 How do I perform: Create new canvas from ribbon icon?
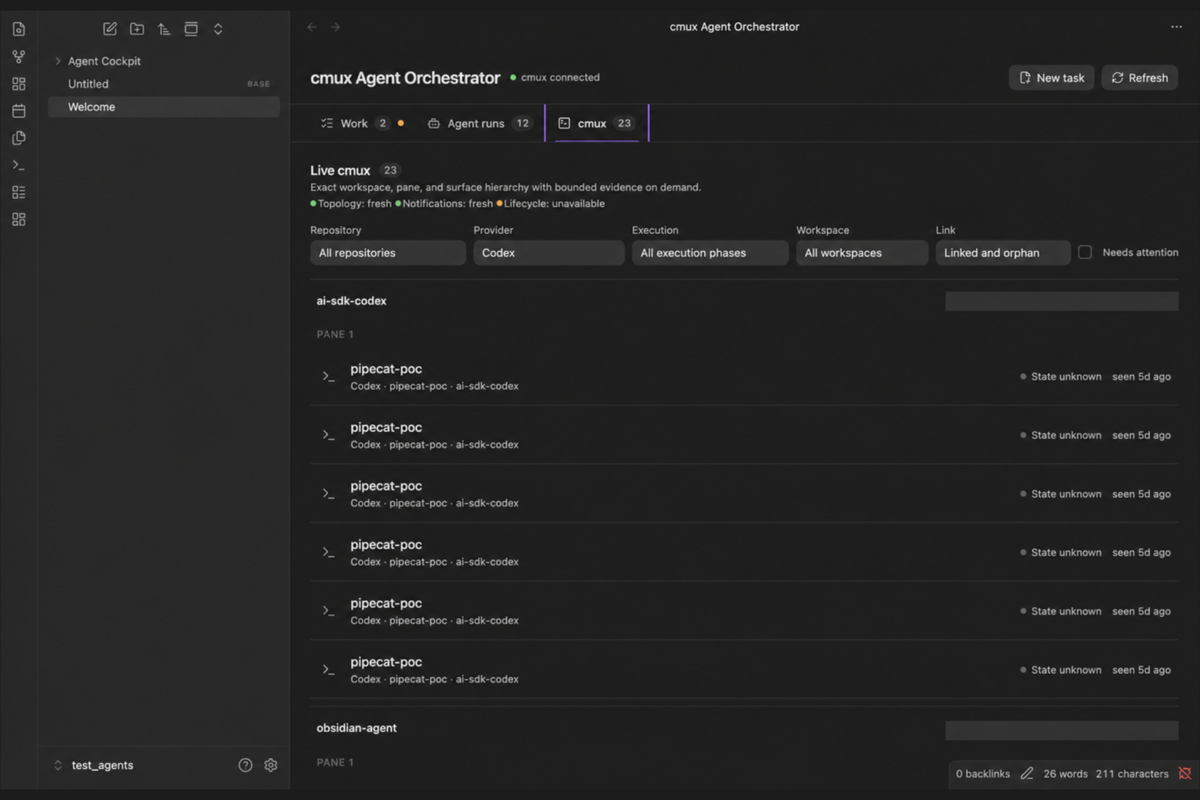pos(18,84)
